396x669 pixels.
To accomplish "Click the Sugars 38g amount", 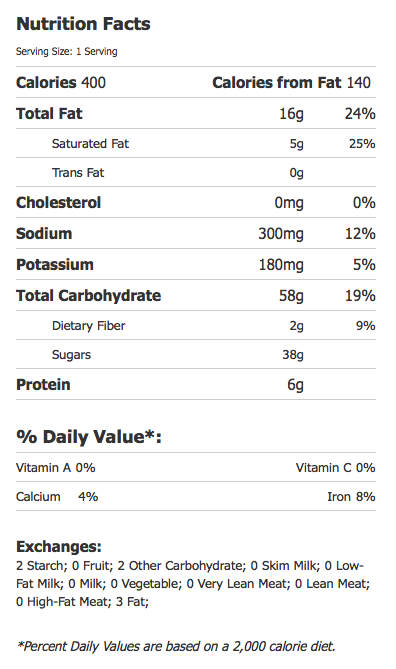I will click(x=293, y=355).
